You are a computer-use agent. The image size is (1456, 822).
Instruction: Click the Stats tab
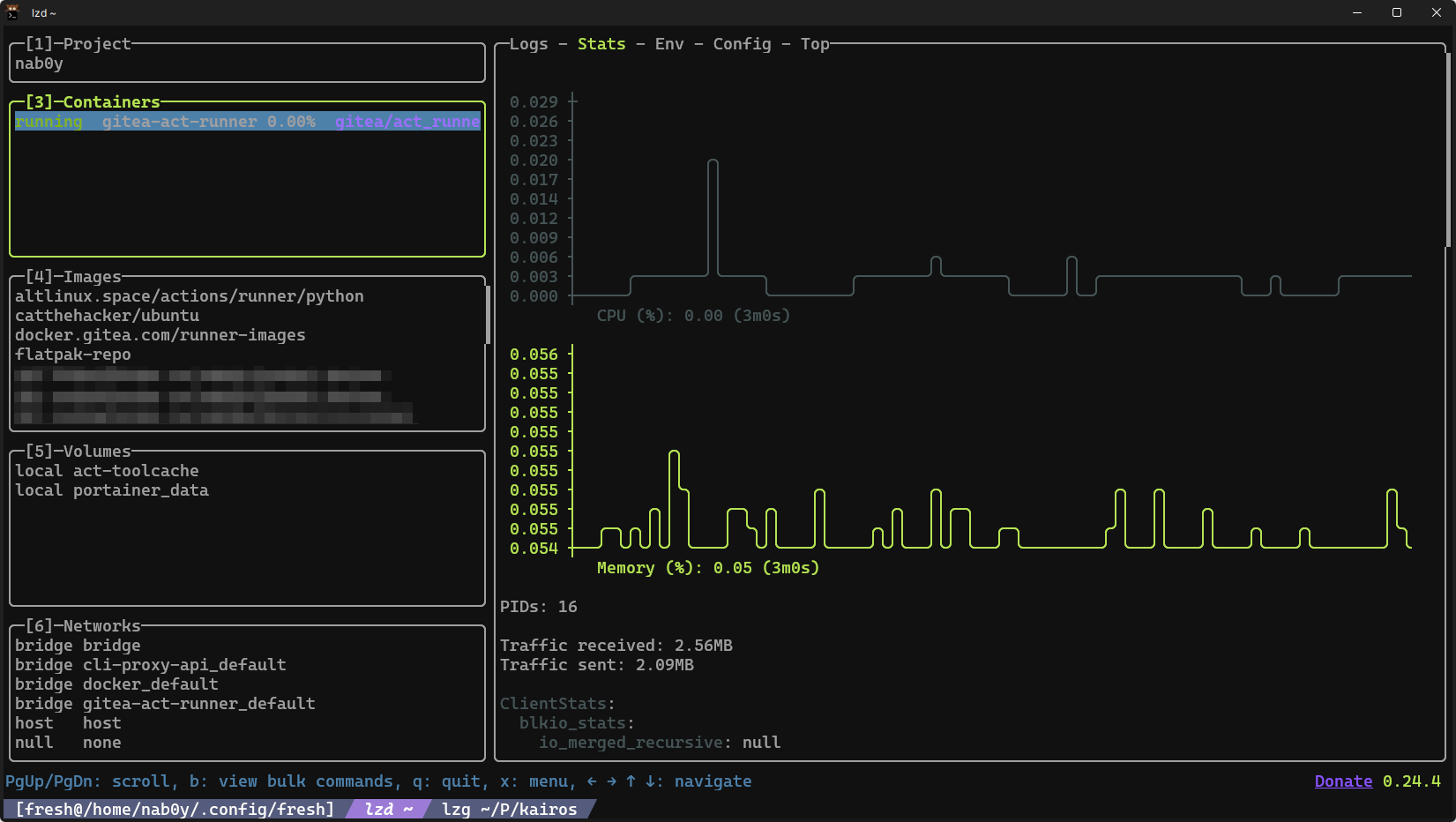point(601,44)
